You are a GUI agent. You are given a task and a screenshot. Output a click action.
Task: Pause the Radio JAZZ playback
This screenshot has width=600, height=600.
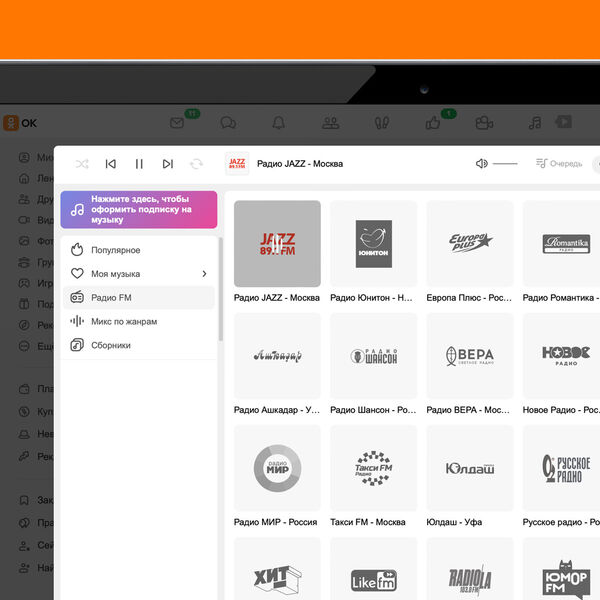139,163
